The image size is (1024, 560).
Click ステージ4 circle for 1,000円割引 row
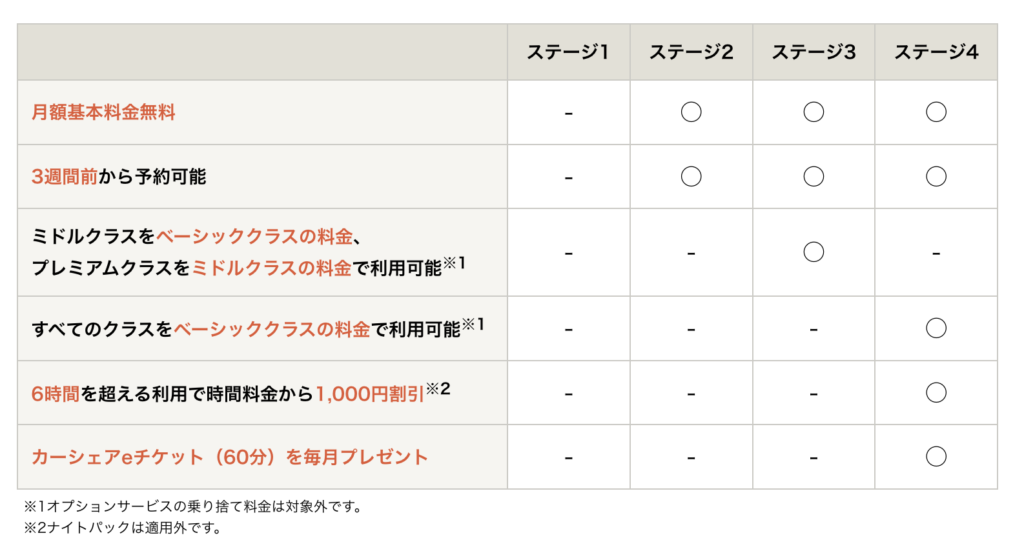coord(936,392)
